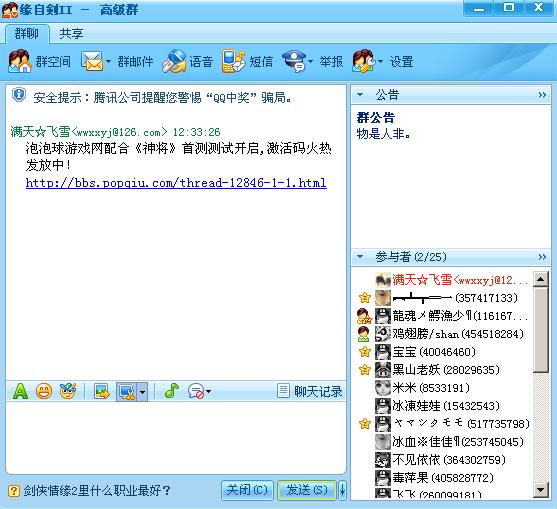The height and width of the screenshot is (509, 557).
Task: Select participant 米米 (8533191)
Action: tap(431, 388)
